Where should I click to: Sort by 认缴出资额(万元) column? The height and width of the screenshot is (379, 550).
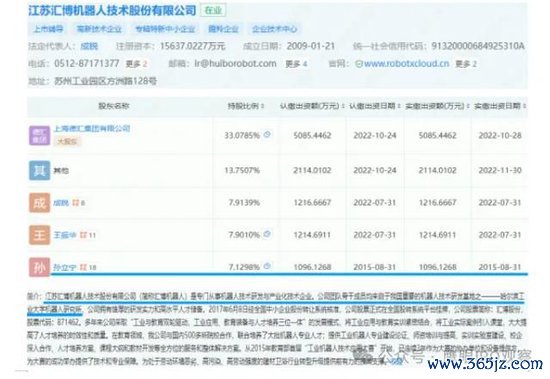click(312, 106)
